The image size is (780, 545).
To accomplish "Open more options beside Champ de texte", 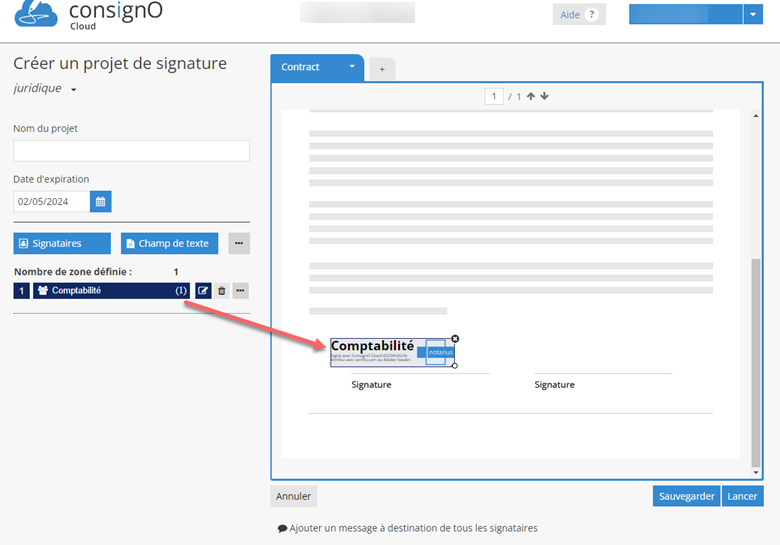I will [239, 243].
